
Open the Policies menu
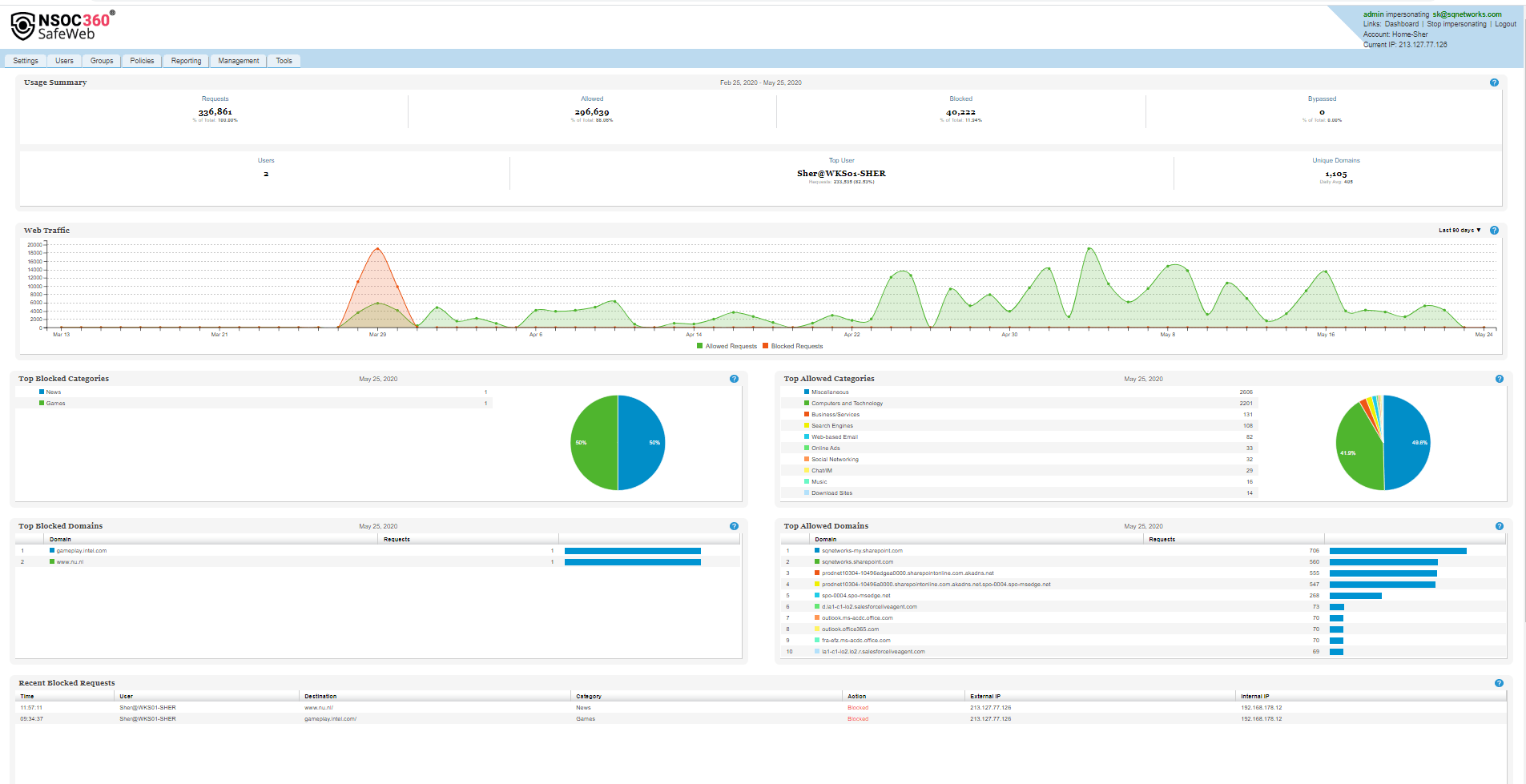(142, 61)
